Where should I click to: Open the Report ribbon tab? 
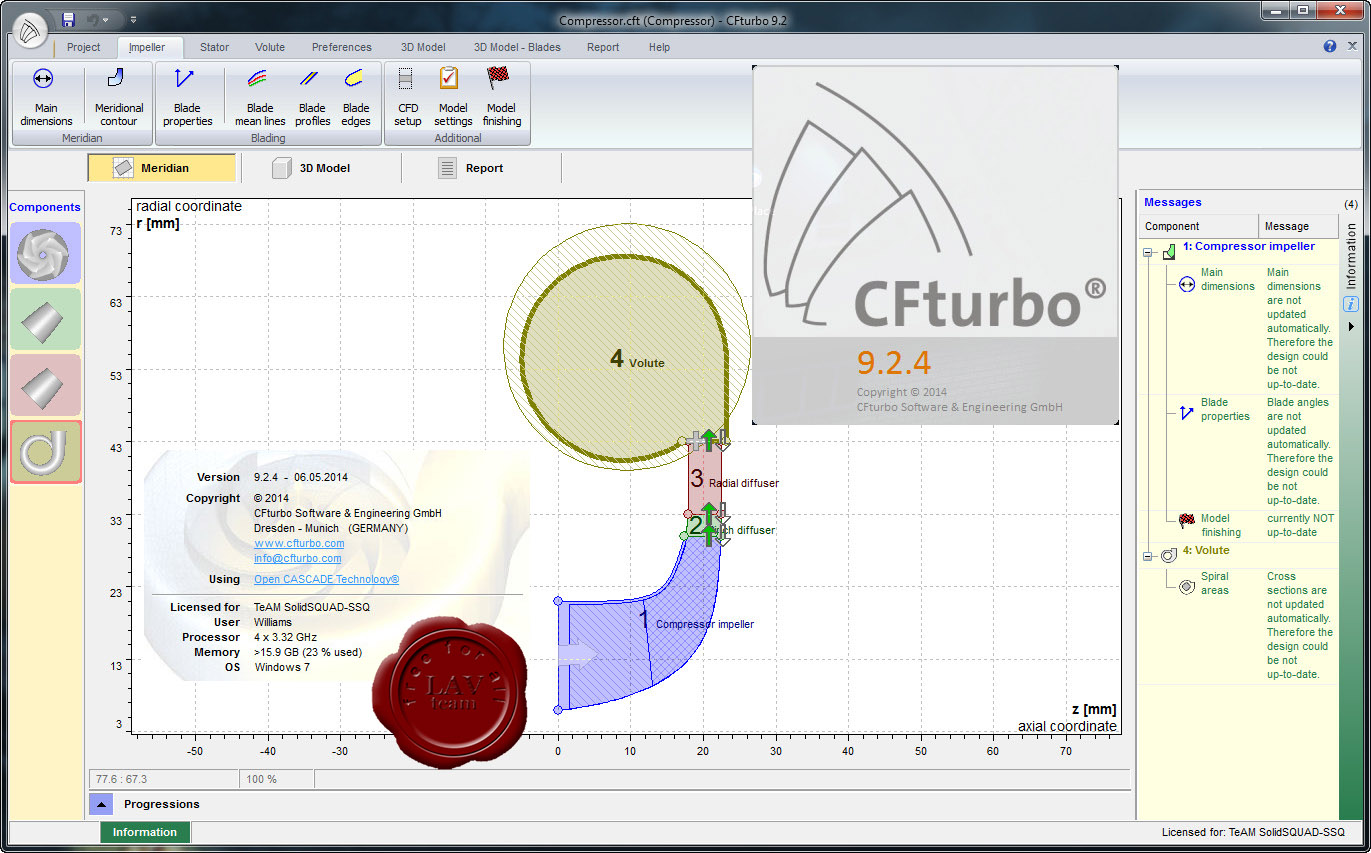[603, 47]
